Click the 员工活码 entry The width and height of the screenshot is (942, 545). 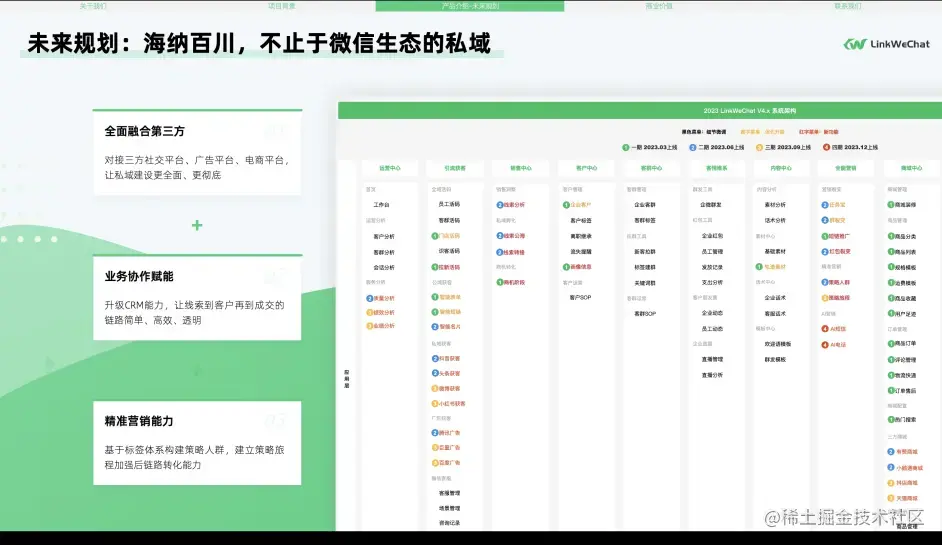coord(449,204)
